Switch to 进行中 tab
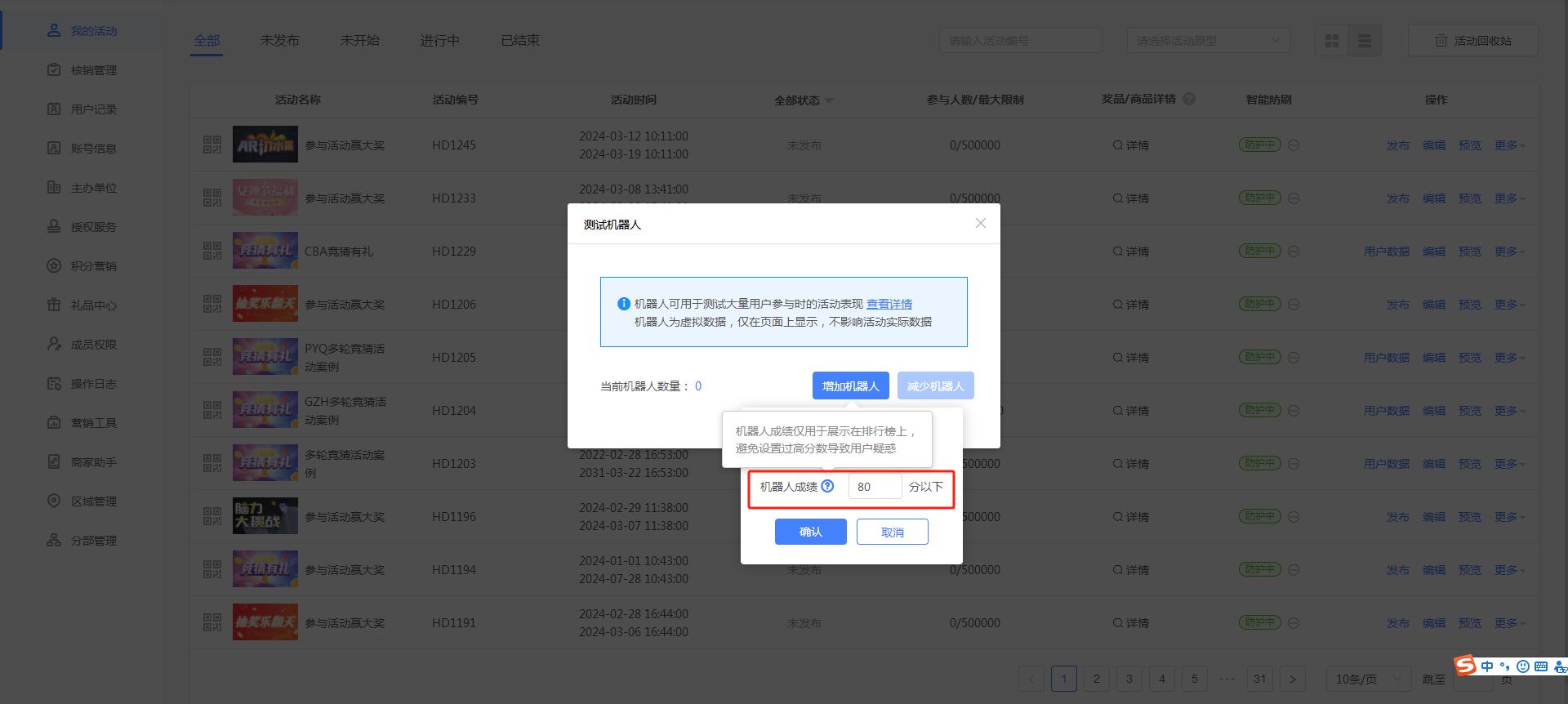 pyautogui.click(x=439, y=40)
